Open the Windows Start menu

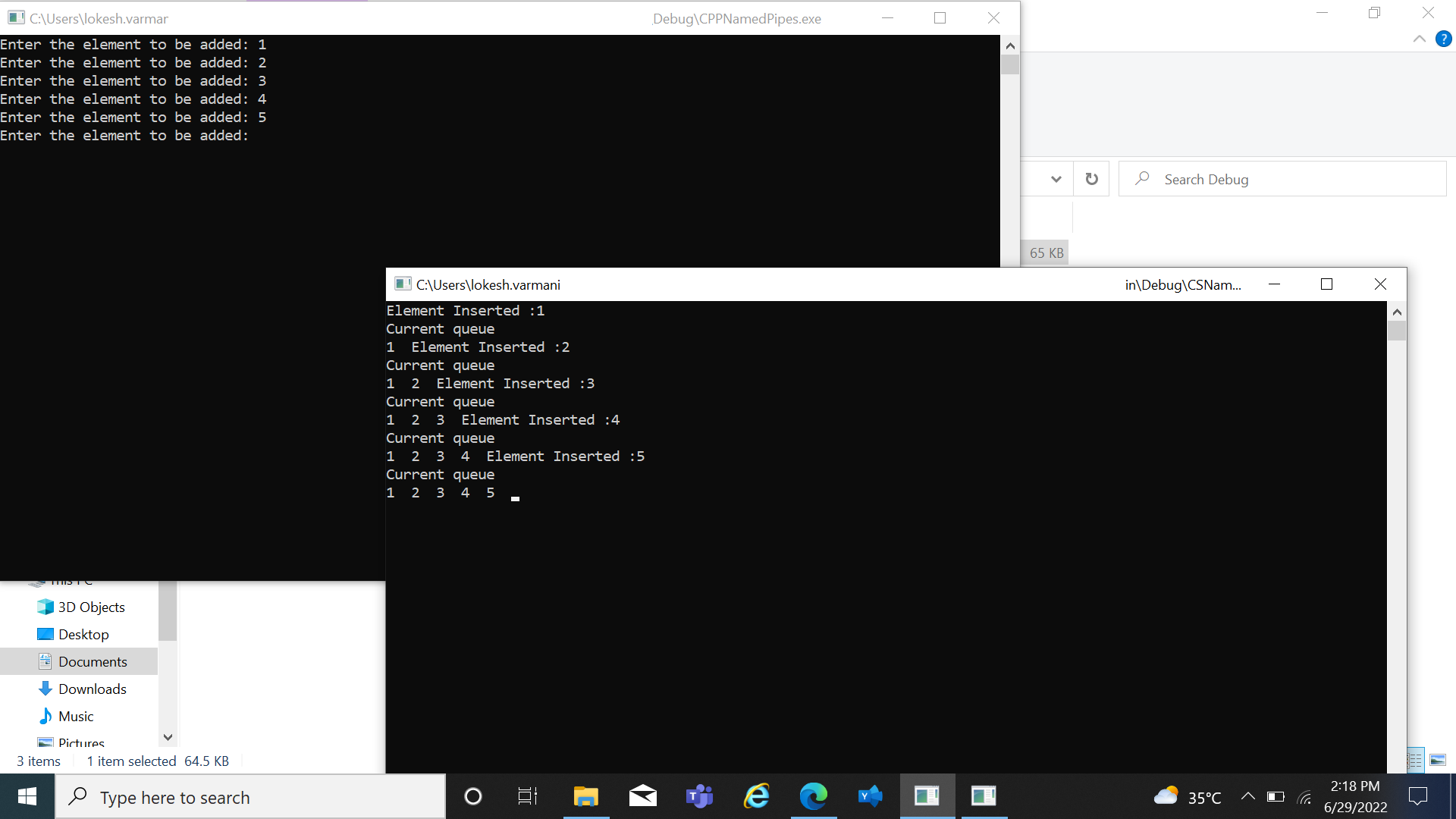point(27,796)
